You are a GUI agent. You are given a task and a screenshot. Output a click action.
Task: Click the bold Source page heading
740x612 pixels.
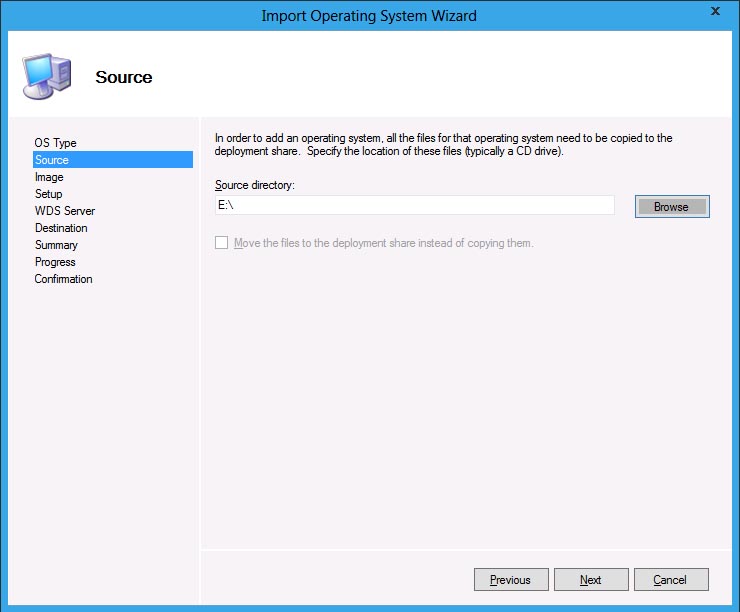click(x=124, y=77)
